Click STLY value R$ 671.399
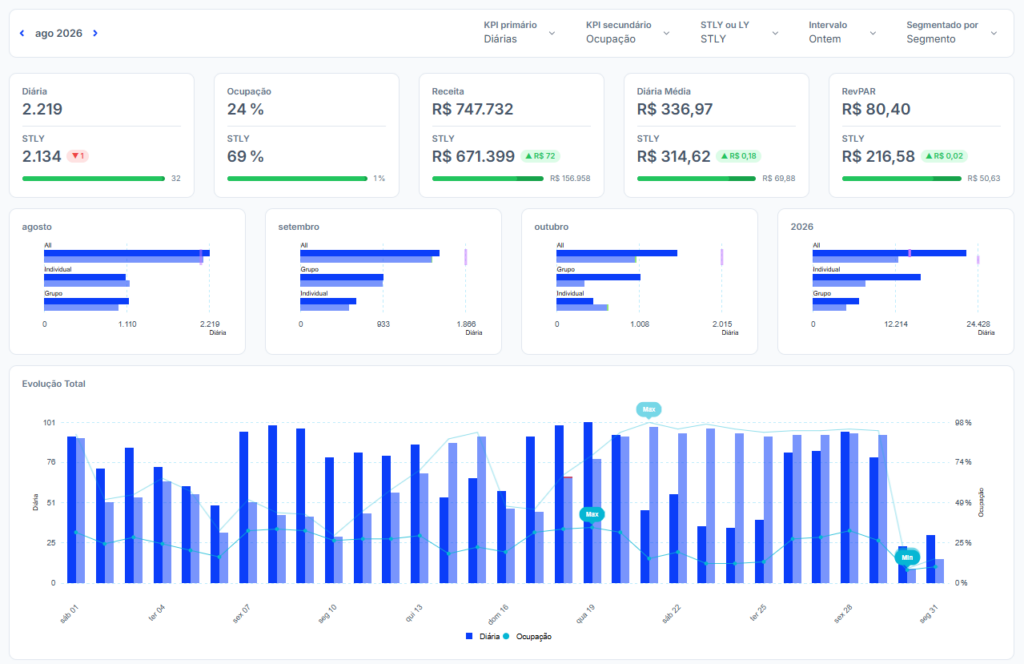1024x664 pixels. [473, 157]
